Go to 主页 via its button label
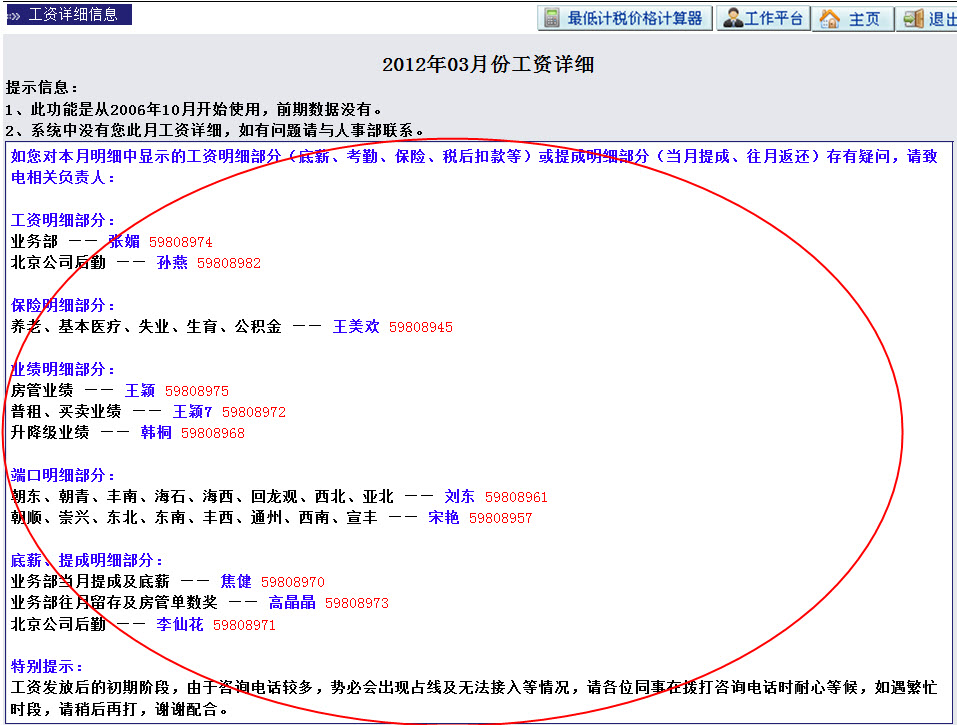This screenshot has width=957, height=725. pos(864,20)
